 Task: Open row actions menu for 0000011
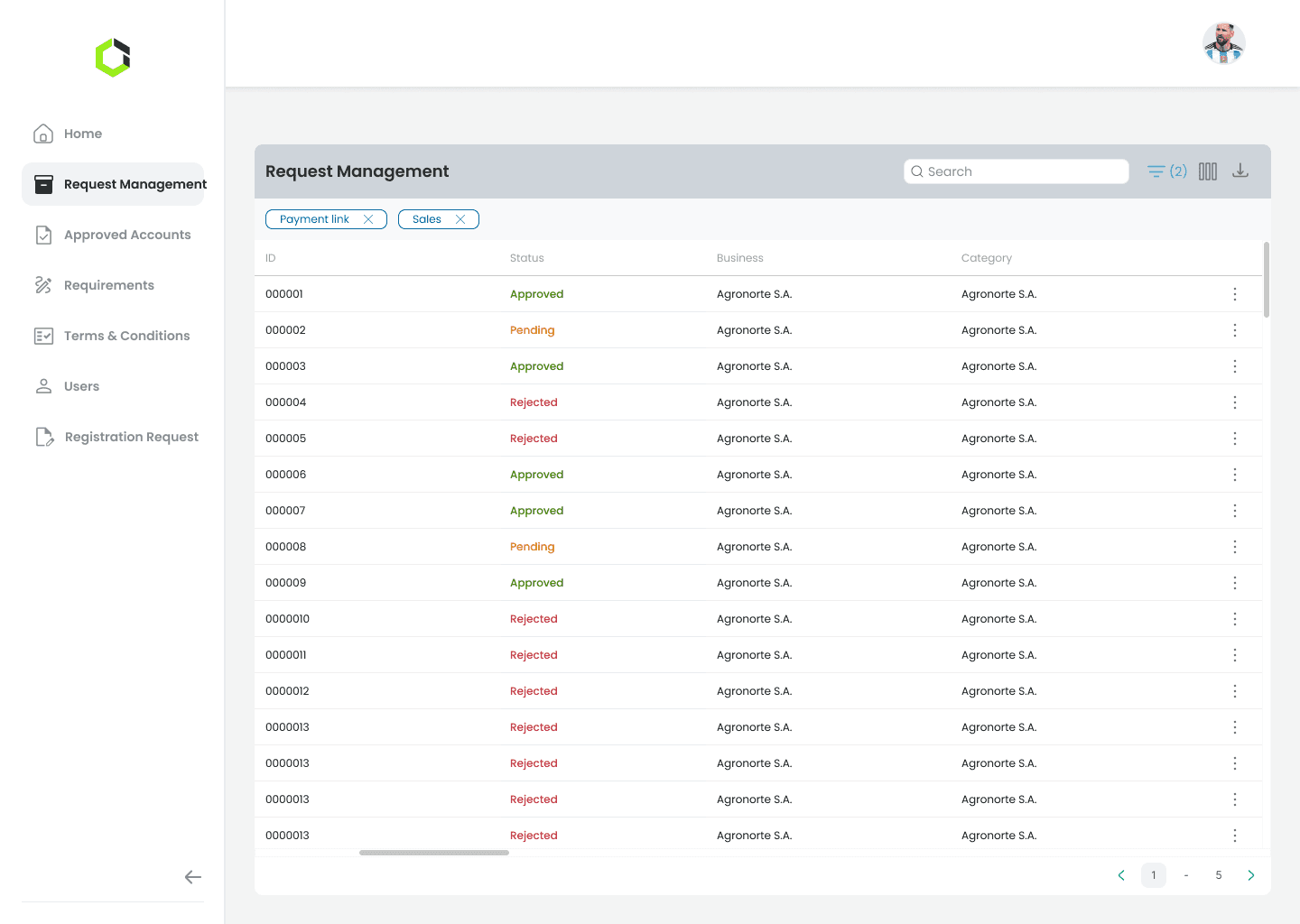tap(1235, 655)
